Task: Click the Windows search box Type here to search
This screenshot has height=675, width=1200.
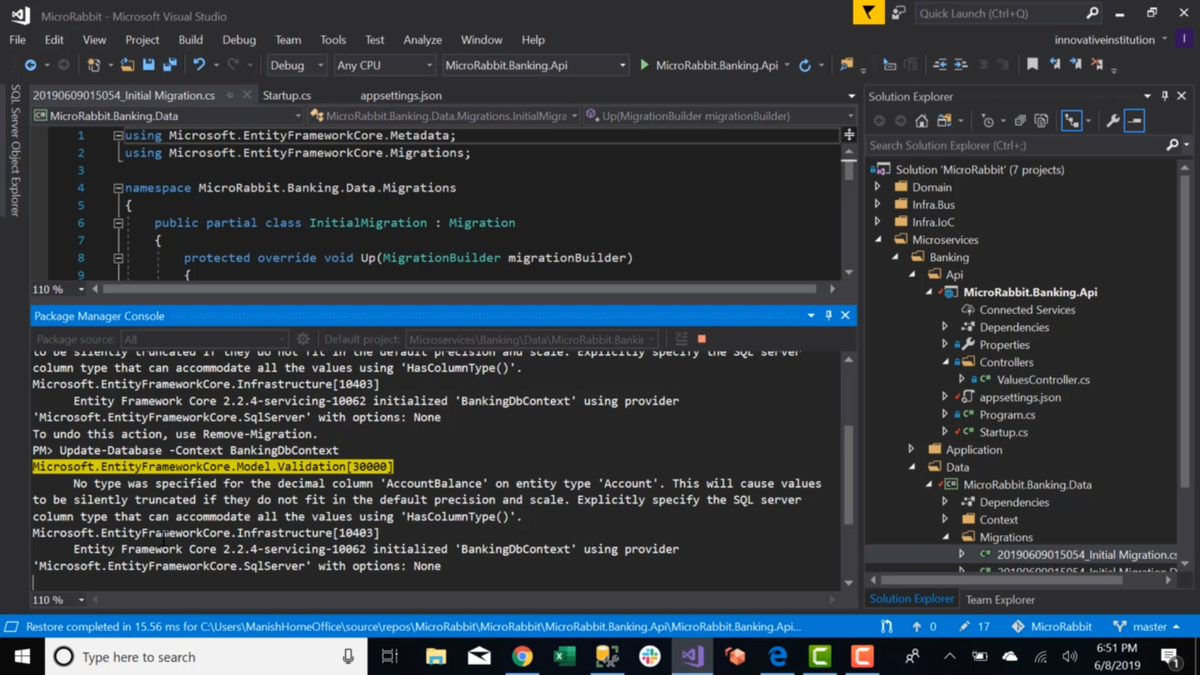Action: click(205, 656)
